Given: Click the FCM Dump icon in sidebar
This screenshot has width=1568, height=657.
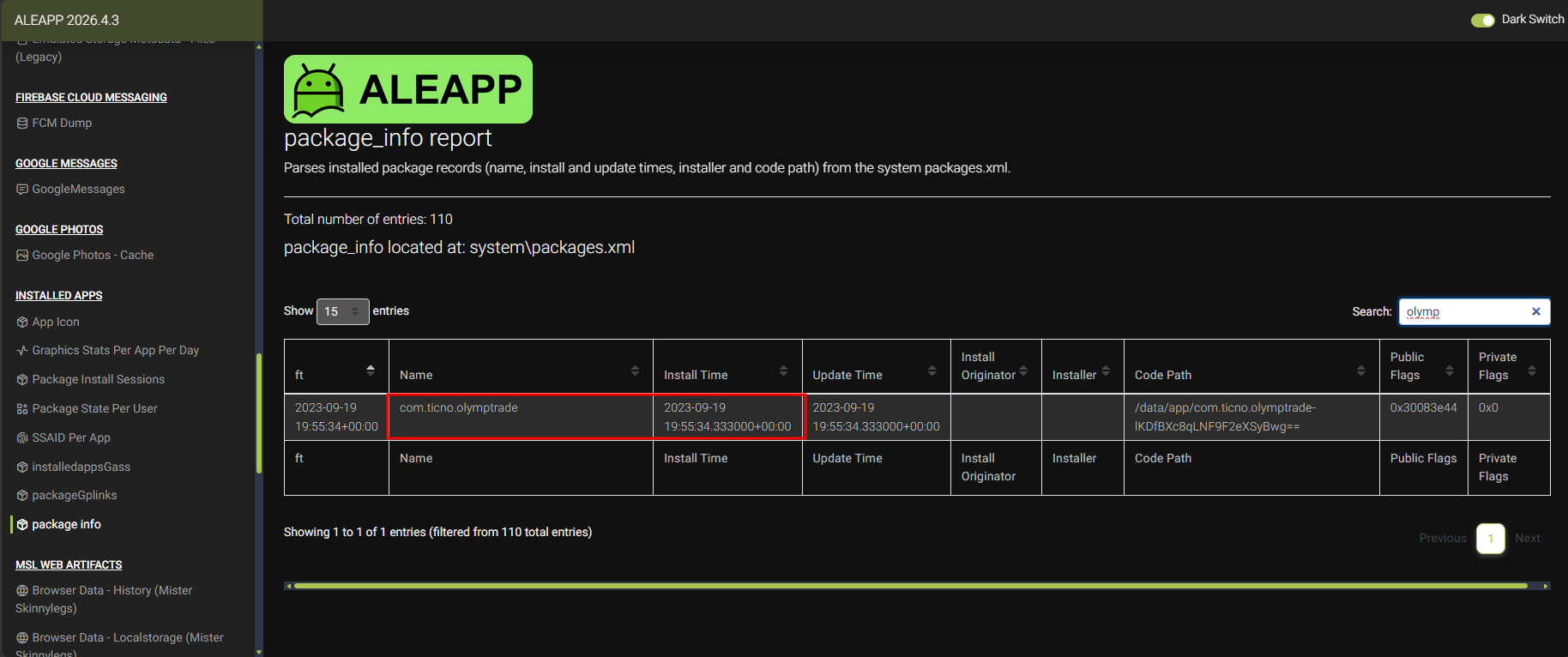Looking at the screenshot, I should [22, 123].
